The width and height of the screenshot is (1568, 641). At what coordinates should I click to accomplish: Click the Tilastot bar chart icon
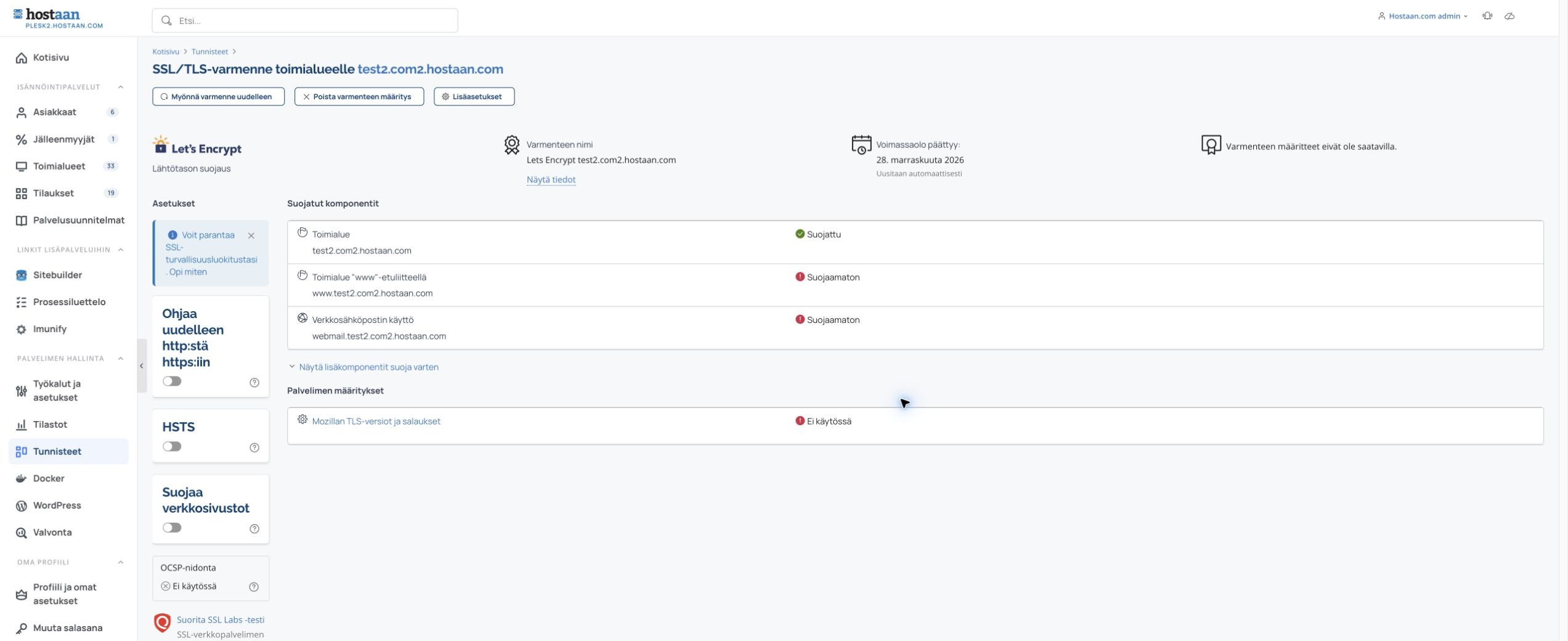coord(22,425)
